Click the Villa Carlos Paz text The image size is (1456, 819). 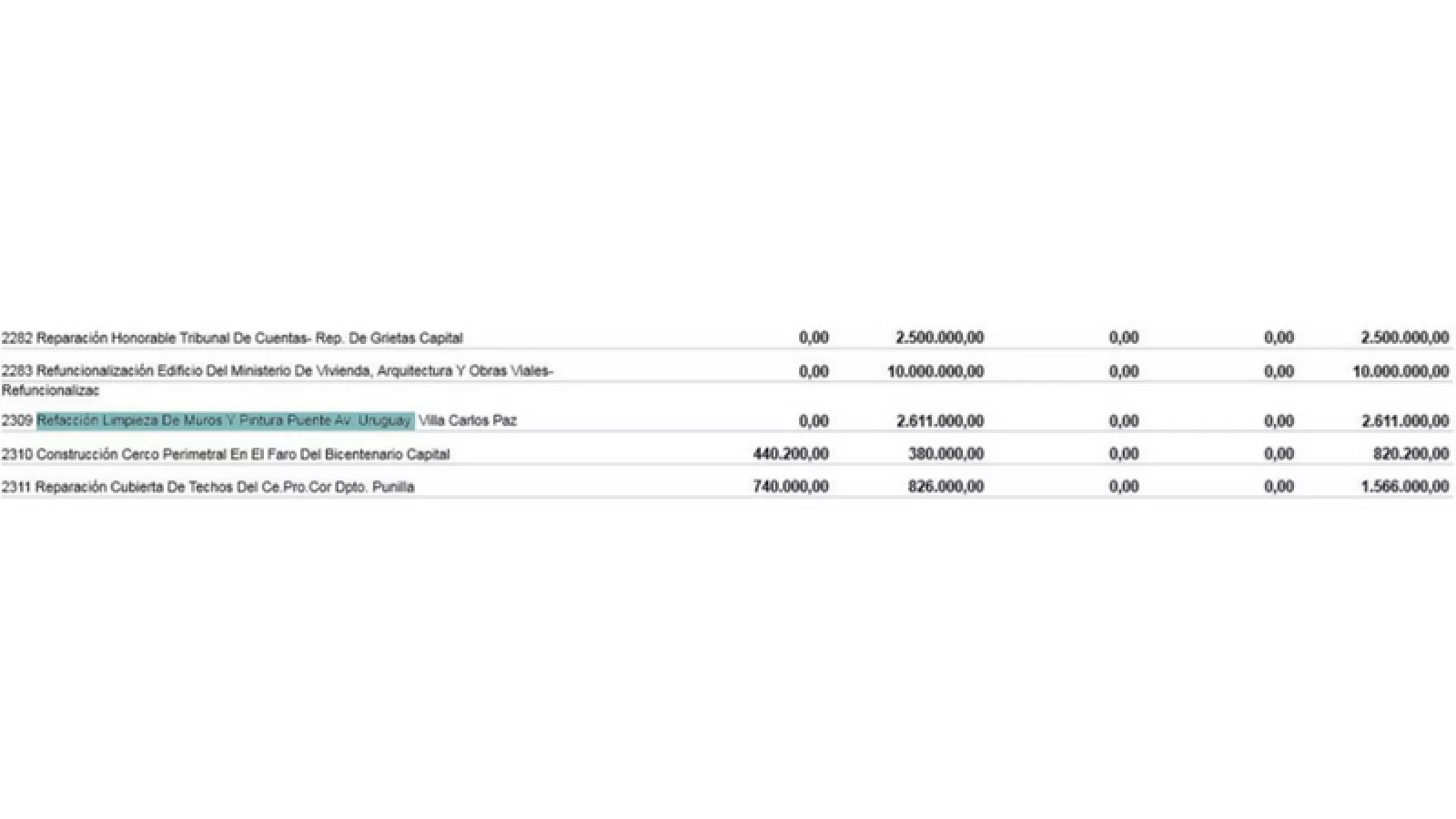point(468,421)
